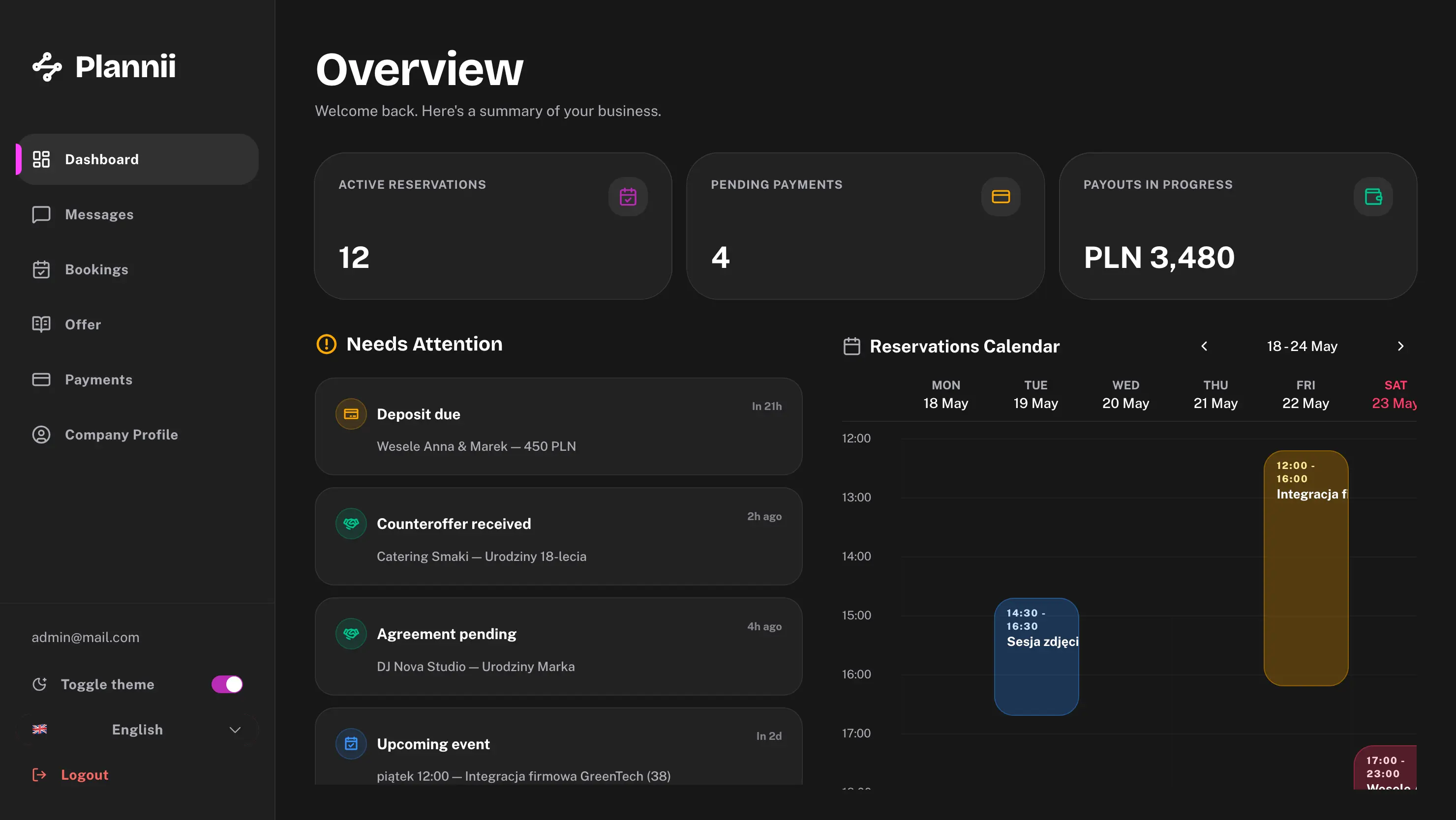Image resolution: width=1456 pixels, height=820 pixels.
Task: Click the admin@mail.com account email
Action: [86, 637]
